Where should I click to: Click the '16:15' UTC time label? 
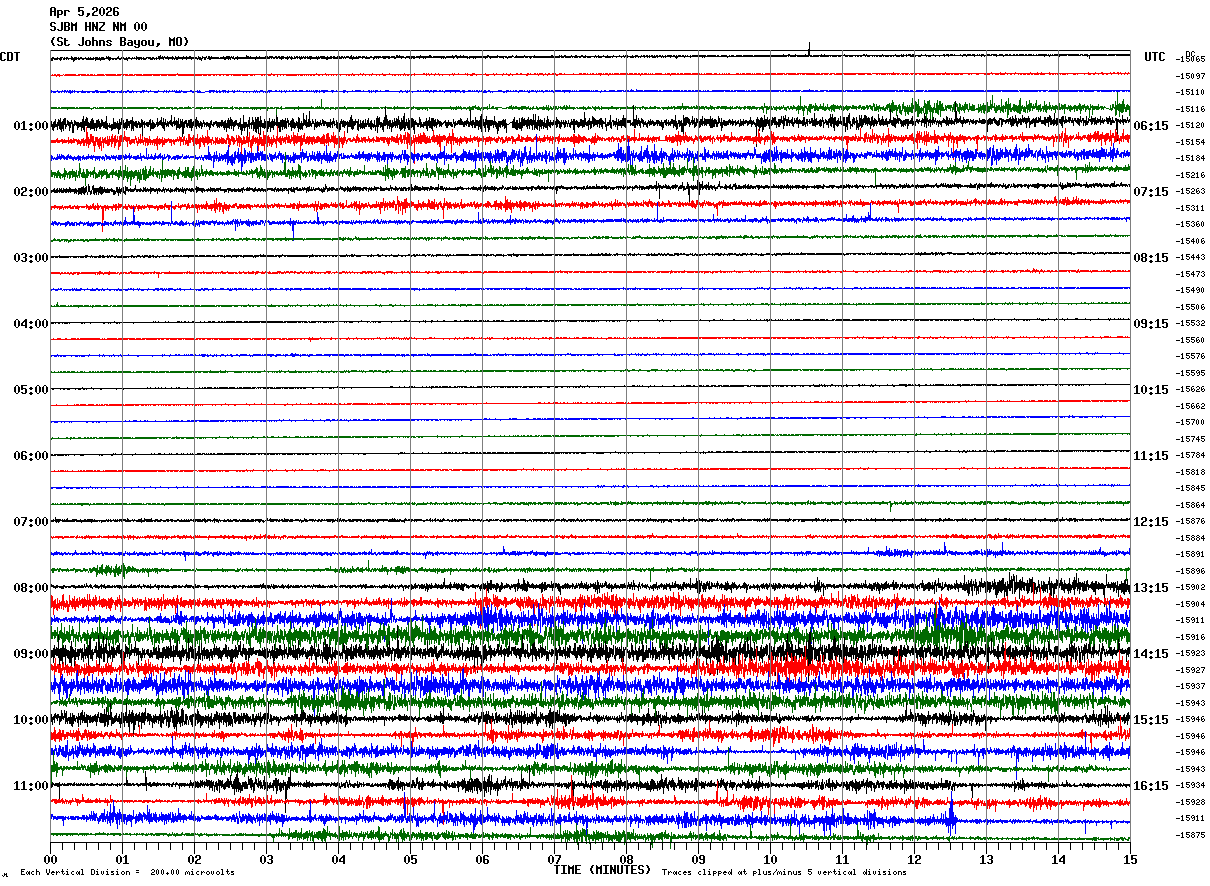coord(1152,786)
